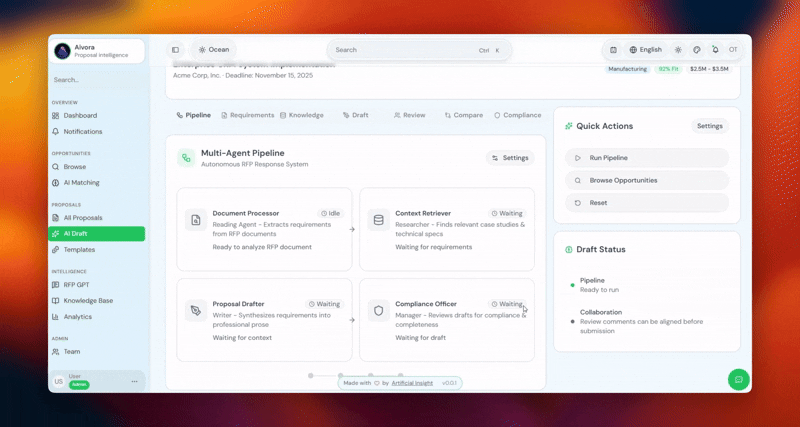
Task: Open the color palette icon
Action: [x=696, y=50]
